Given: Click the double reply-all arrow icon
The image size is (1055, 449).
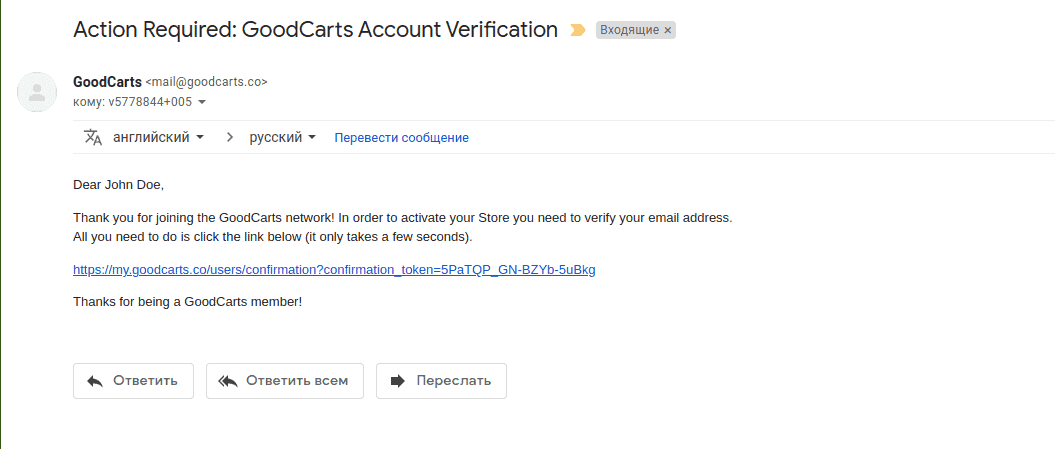Looking at the screenshot, I should [x=228, y=381].
